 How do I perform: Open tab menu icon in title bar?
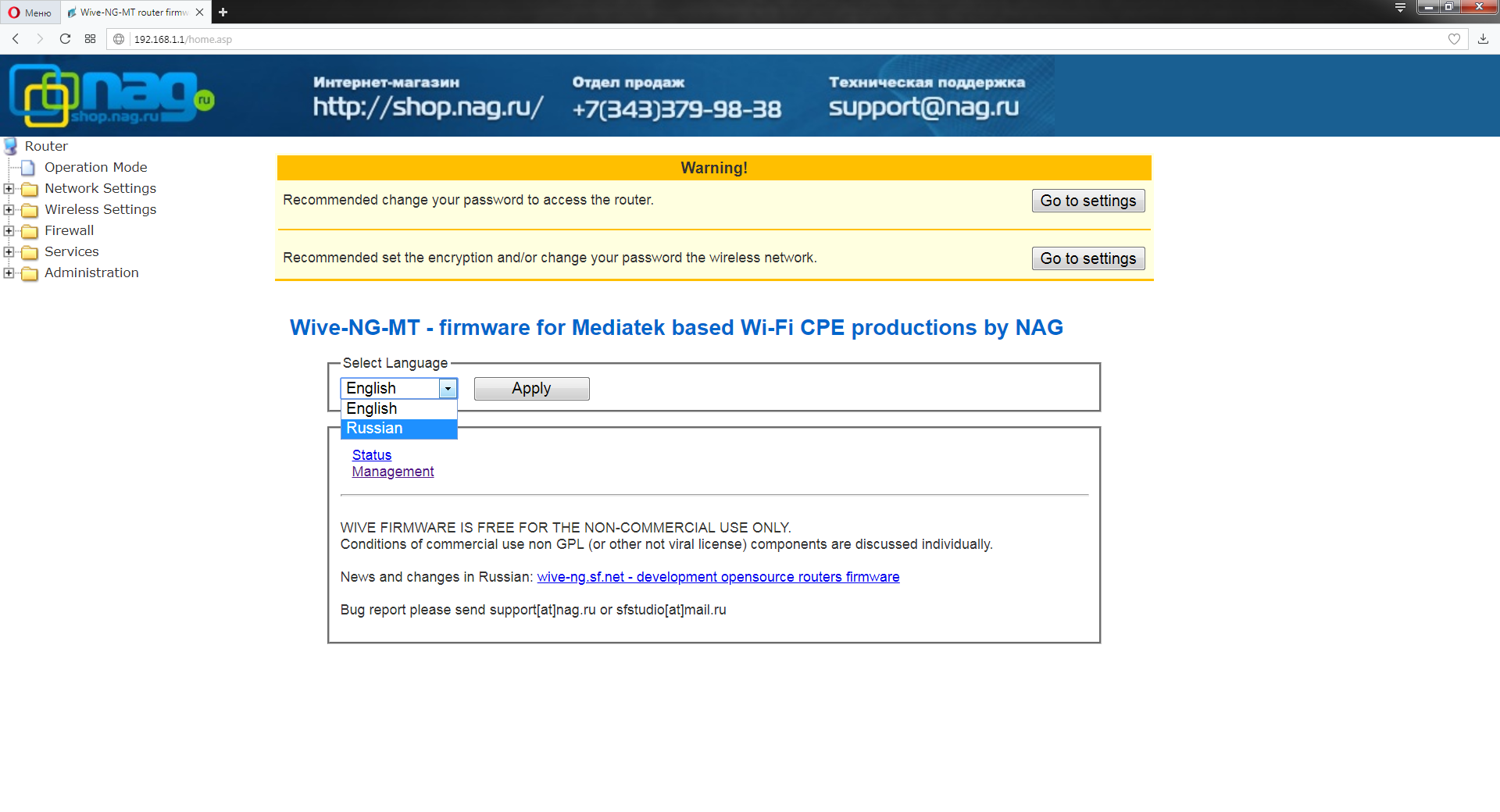pos(1400,8)
